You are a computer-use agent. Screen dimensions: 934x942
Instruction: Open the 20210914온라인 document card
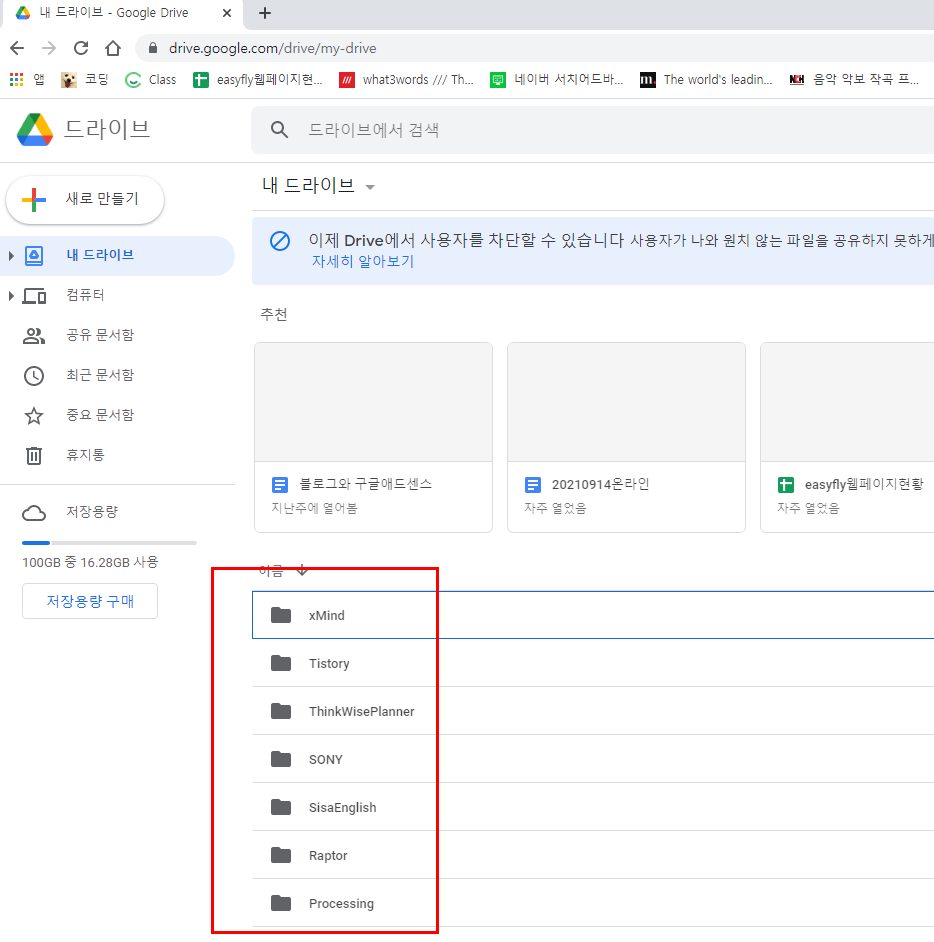pyautogui.click(x=626, y=437)
